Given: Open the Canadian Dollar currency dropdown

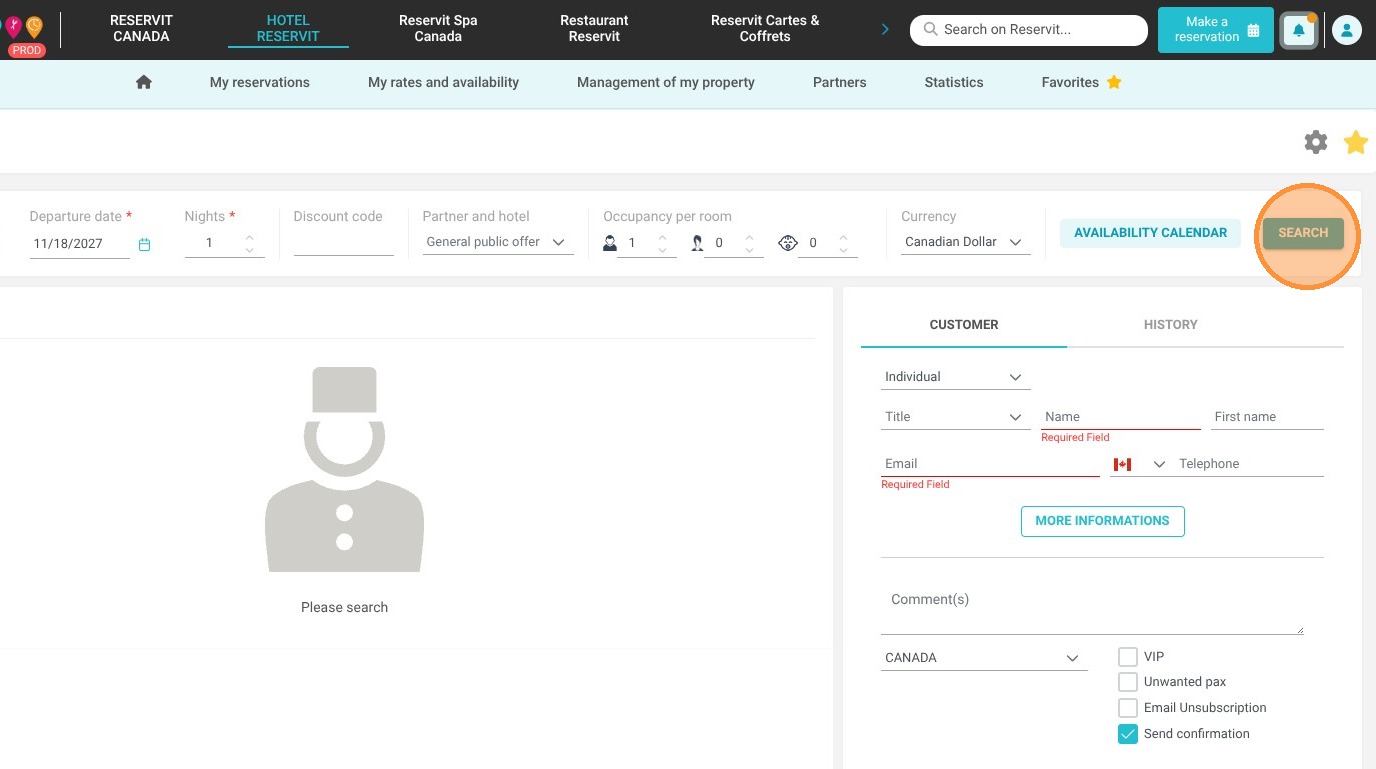Looking at the screenshot, I should coord(965,242).
